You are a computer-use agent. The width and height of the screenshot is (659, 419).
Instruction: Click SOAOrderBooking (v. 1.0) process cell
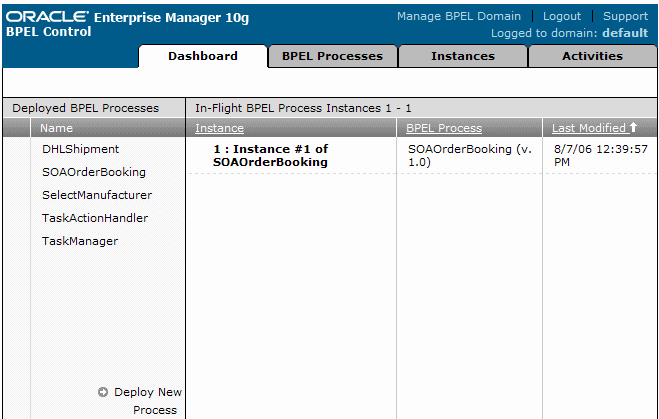470,155
